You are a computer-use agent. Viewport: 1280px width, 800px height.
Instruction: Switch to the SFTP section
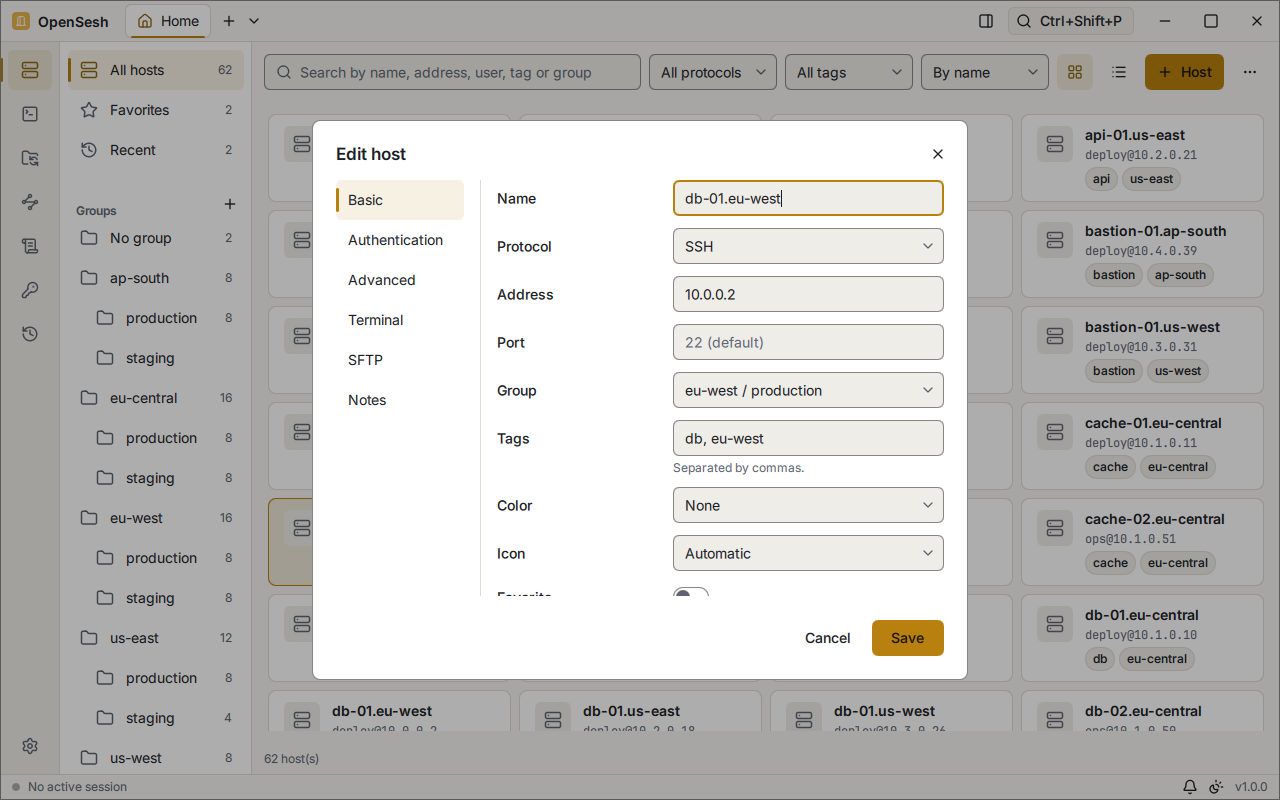tap(400, 360)
